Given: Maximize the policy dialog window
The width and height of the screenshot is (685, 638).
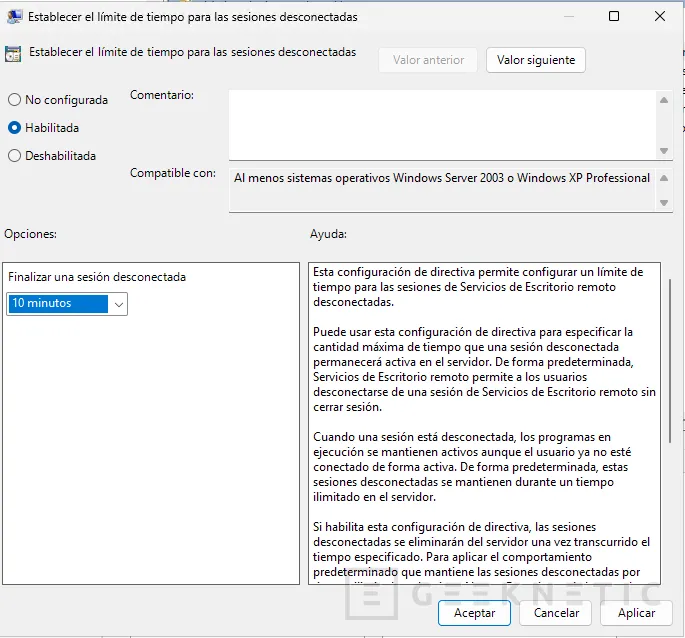Looking at the screenshot, I should tap(614, 16).
